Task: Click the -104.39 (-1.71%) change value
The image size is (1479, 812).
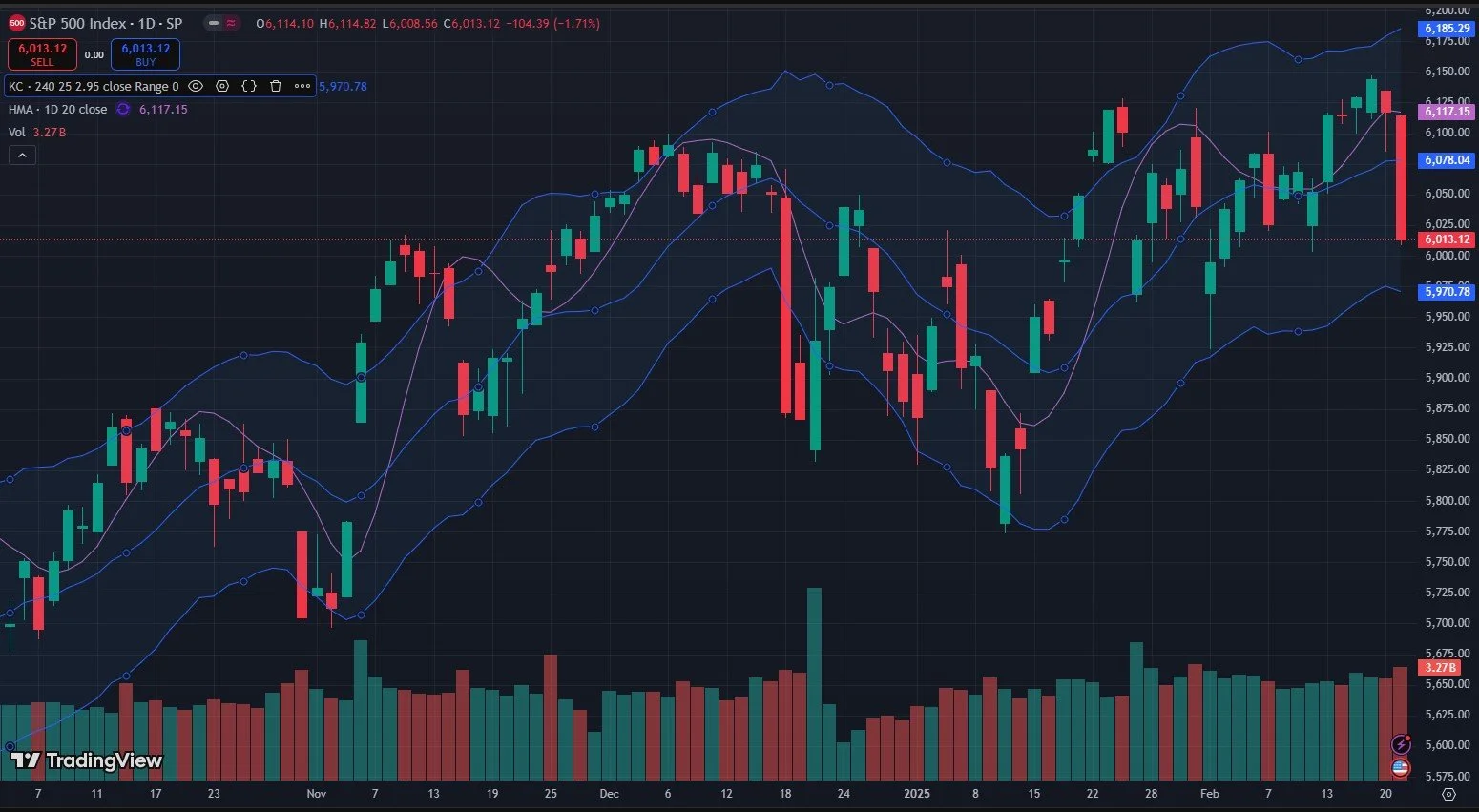Action: pyautogui.click(x=554, y=23)
